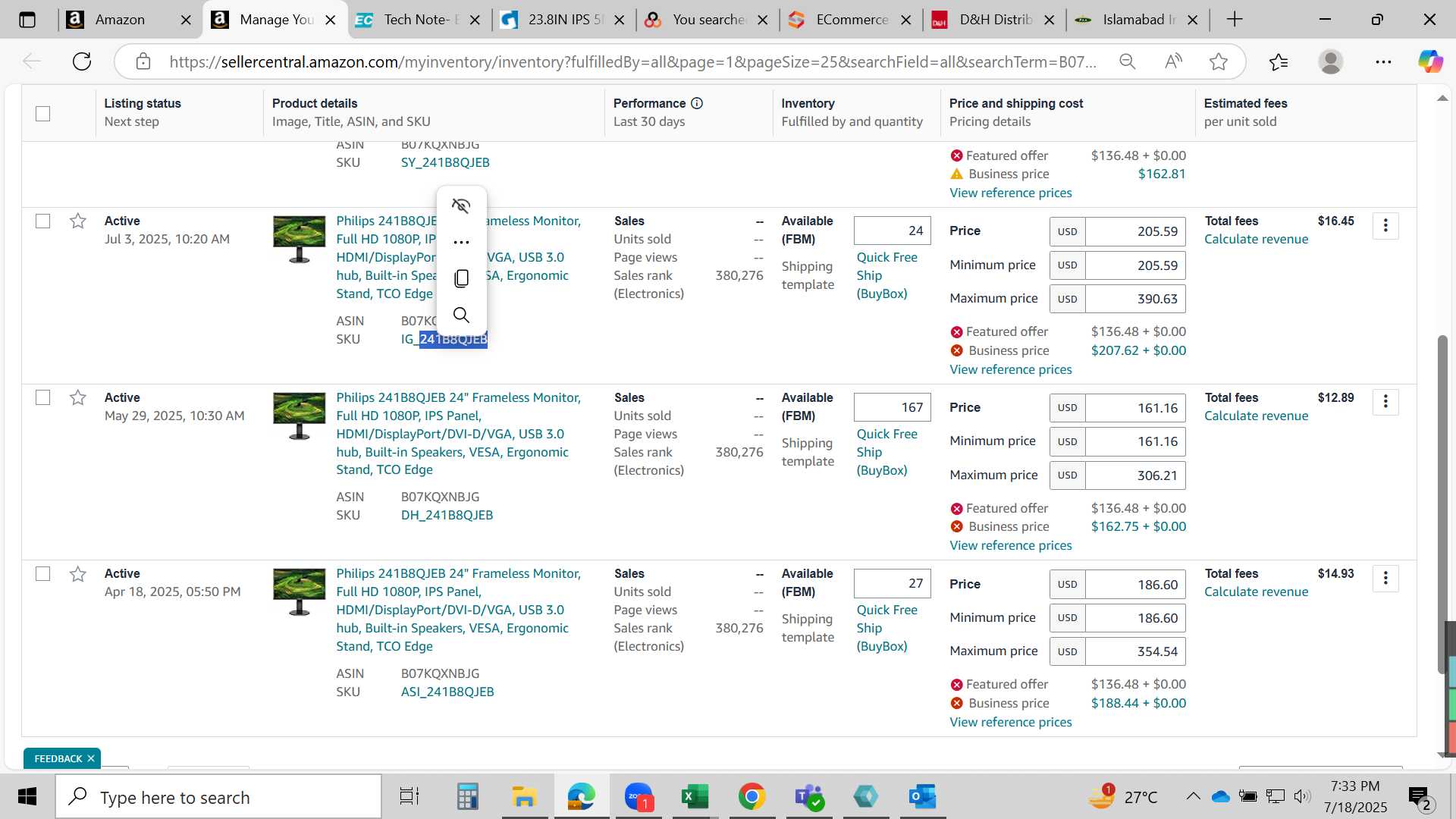
Task: Open Edge settings and more menu
Action: tap(1383, 61)
